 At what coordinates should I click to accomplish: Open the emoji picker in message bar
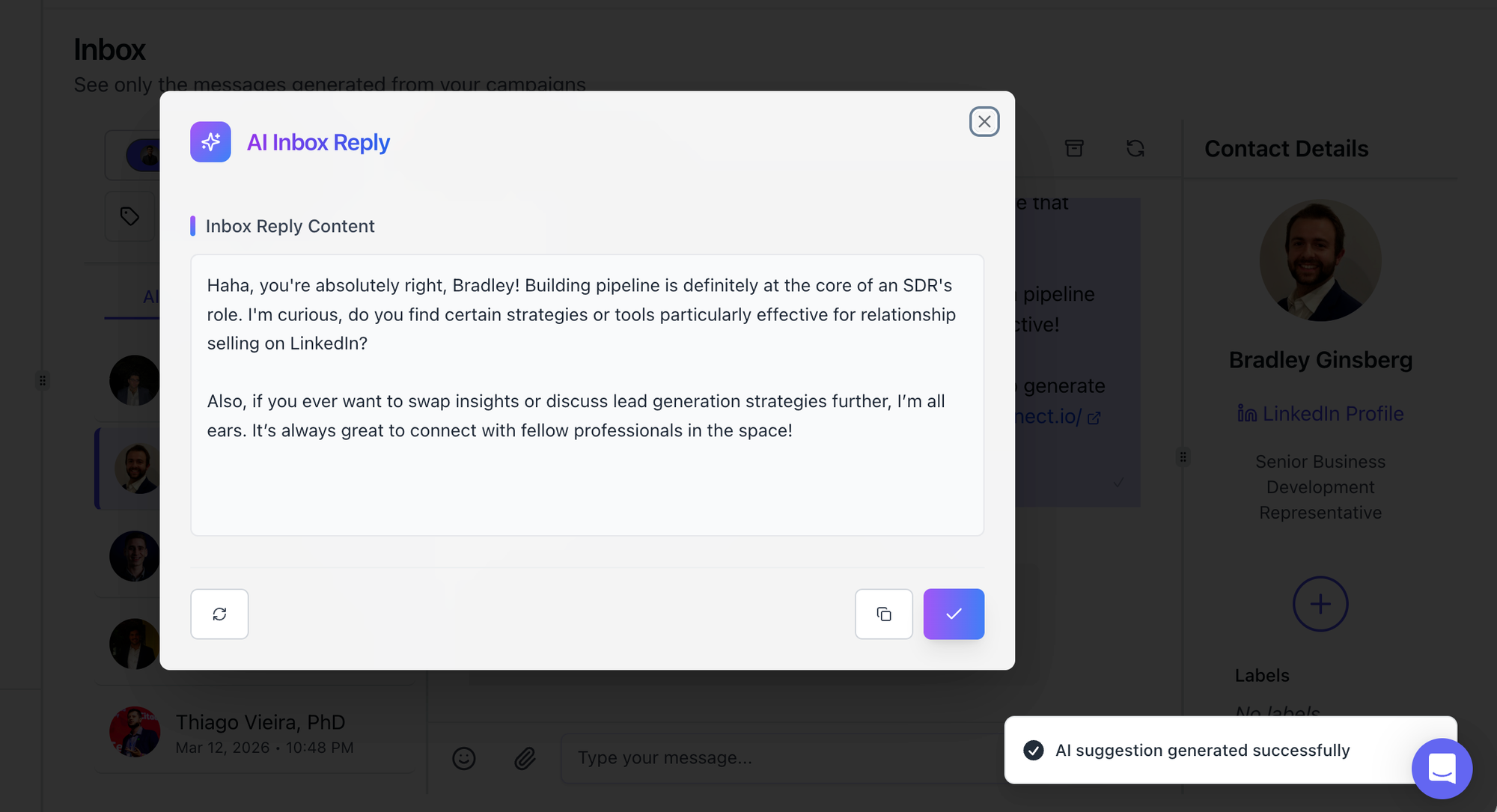tap(464, 758)
